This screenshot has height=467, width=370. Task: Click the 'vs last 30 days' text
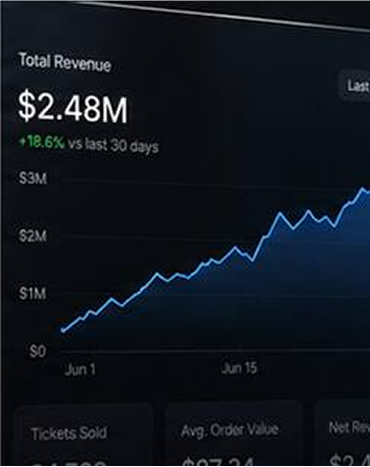(113, 145)
